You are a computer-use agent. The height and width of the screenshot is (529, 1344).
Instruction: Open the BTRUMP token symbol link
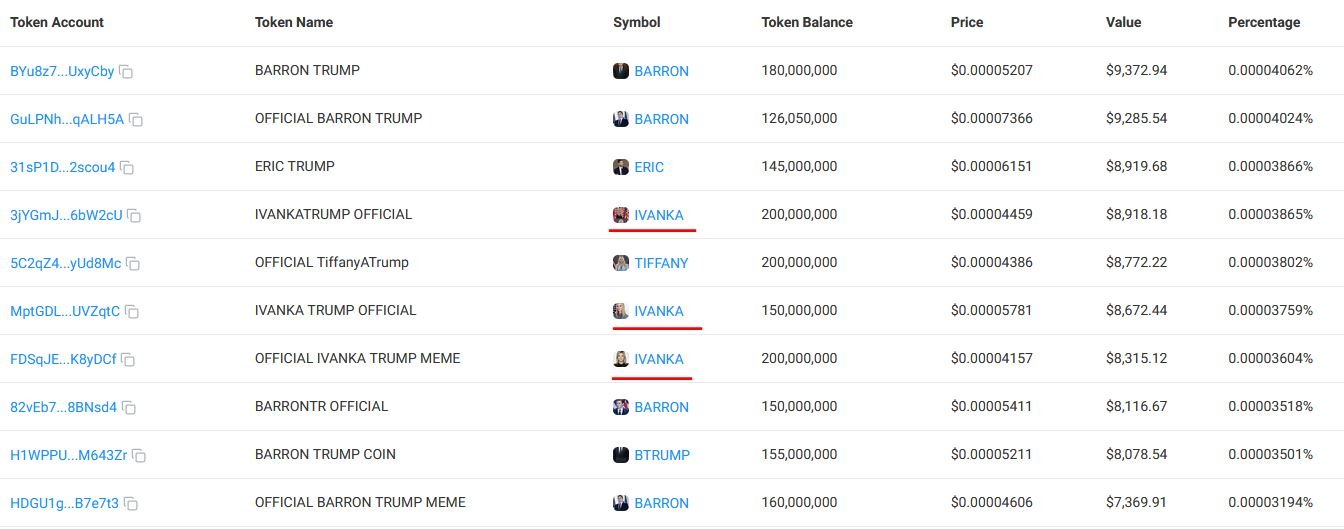(662, 455)
